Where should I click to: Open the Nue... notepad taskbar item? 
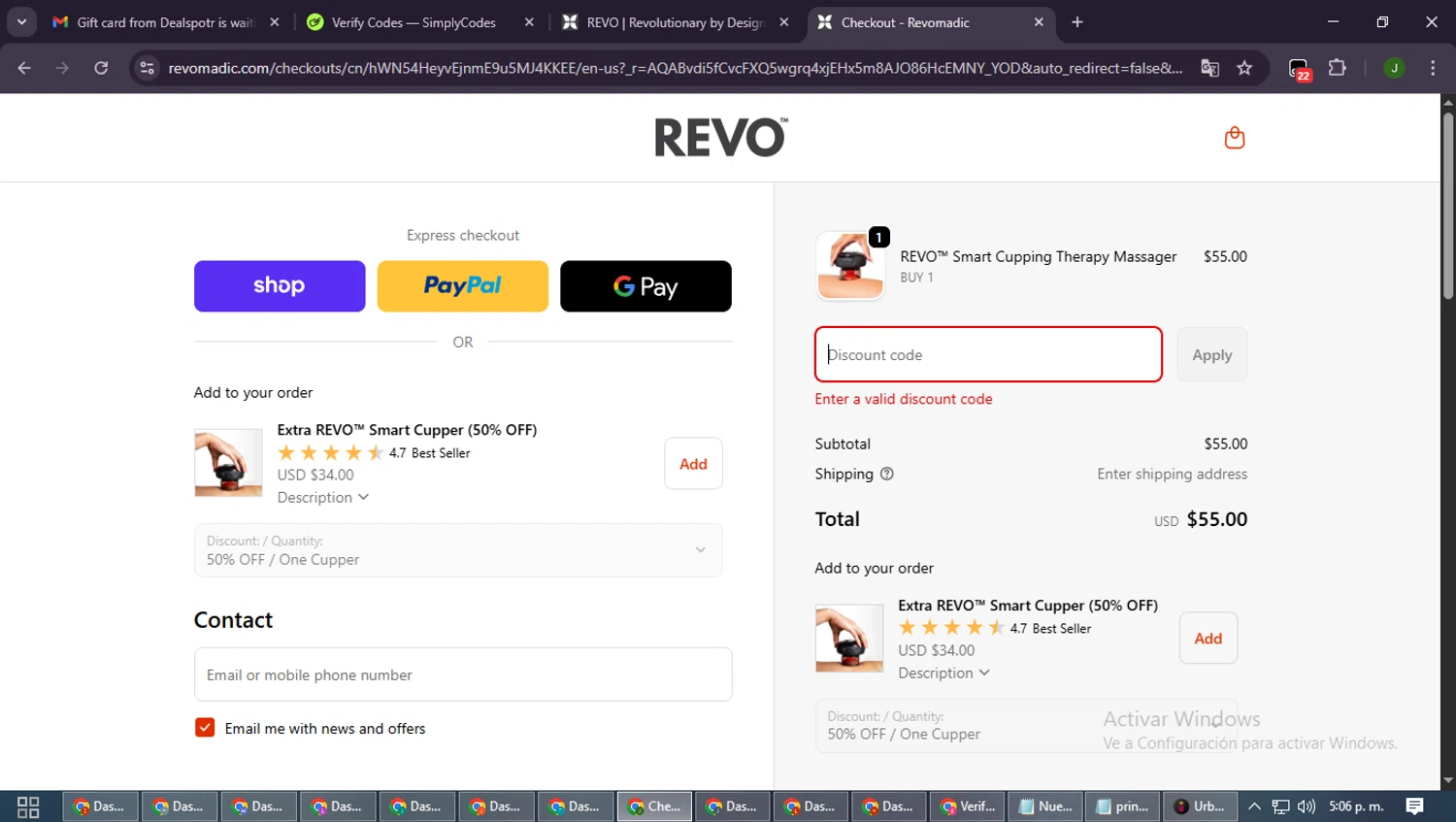tap(1044, 806)
